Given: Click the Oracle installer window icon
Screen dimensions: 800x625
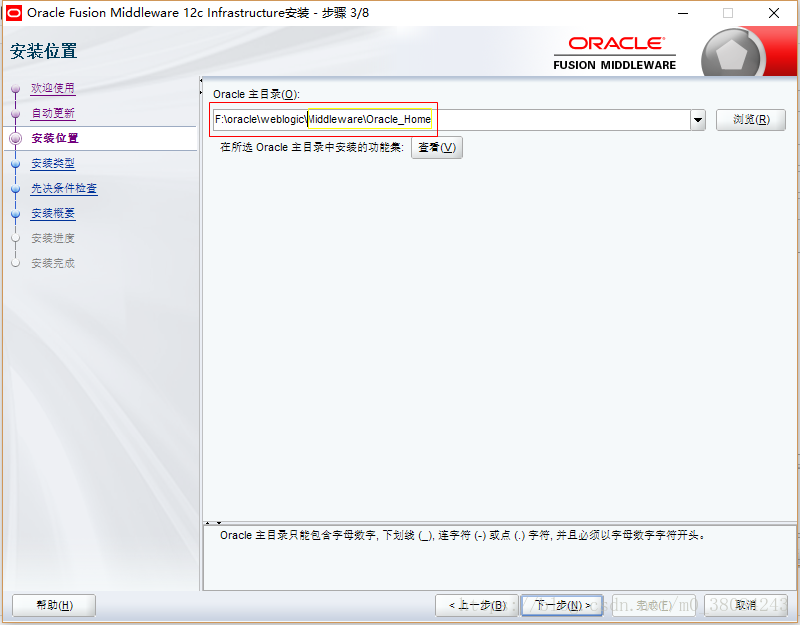Looking at the screenshot, I should [x=14, y=13].
